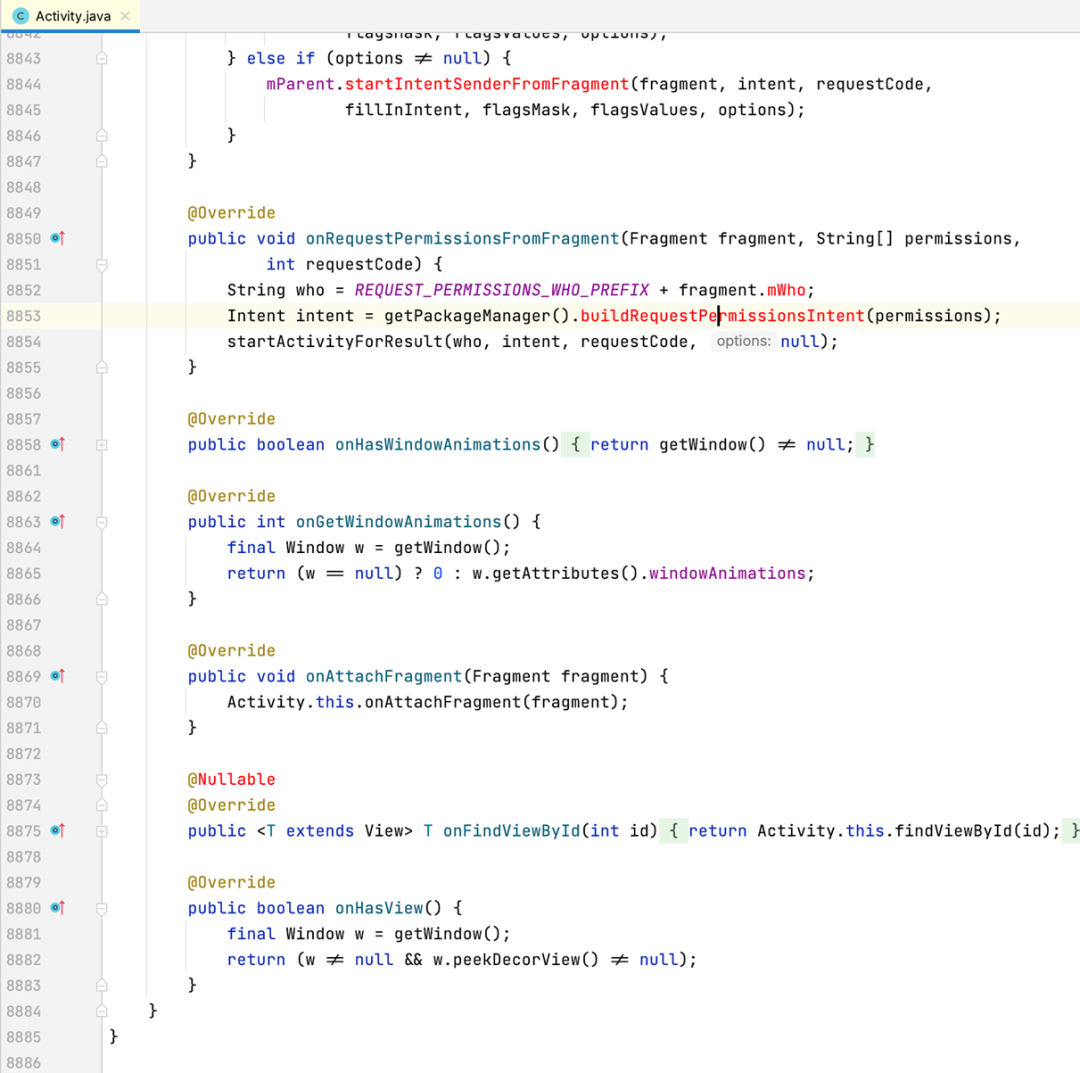The height and width of the screenshot is (1073, 1080).
Task: Click the override gutter icon on line 8863
Action: click(x=57, y=522)
